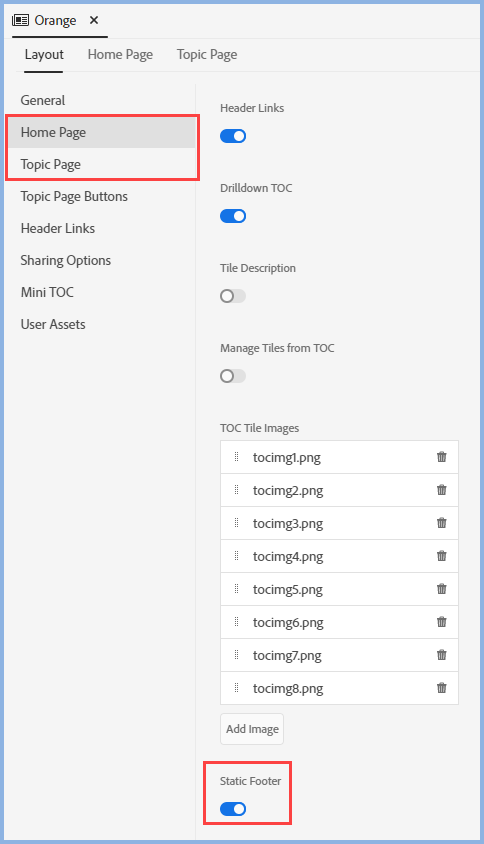Click the drag handle beside tocimg6.png

click(236, 622)
